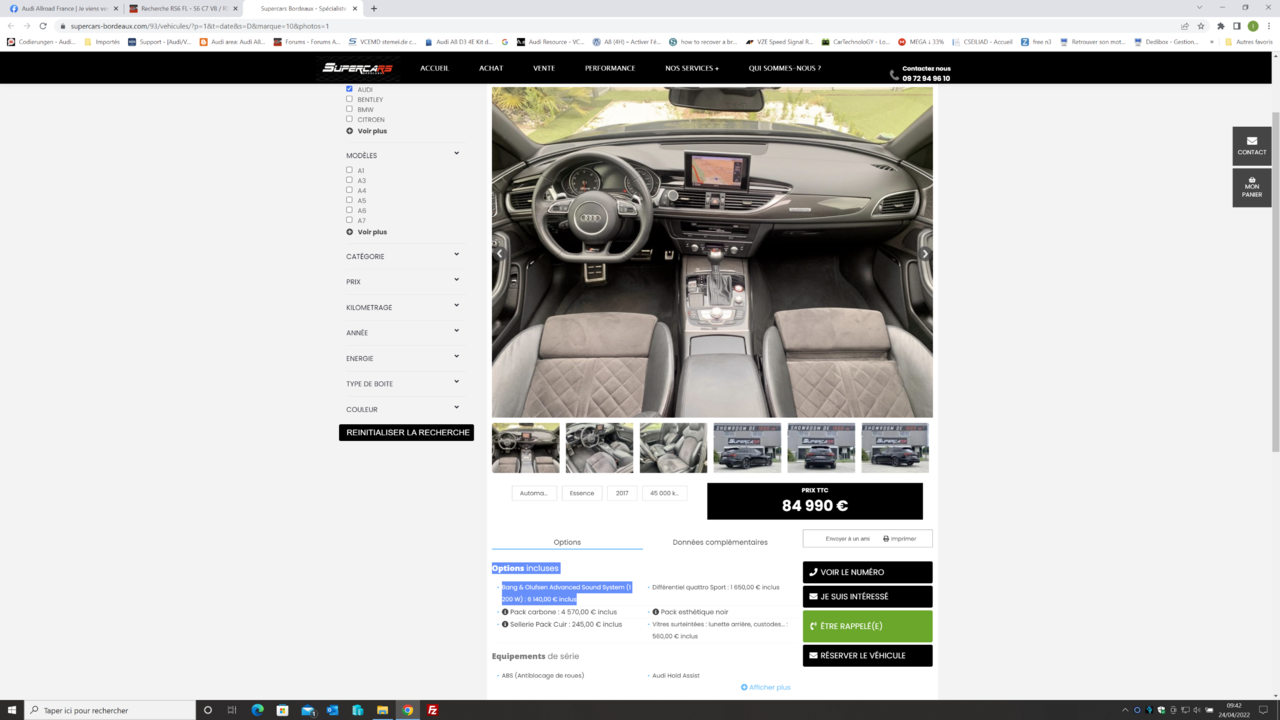Click REINITIALISER LA RECHERCHE button

pos(407,433)
